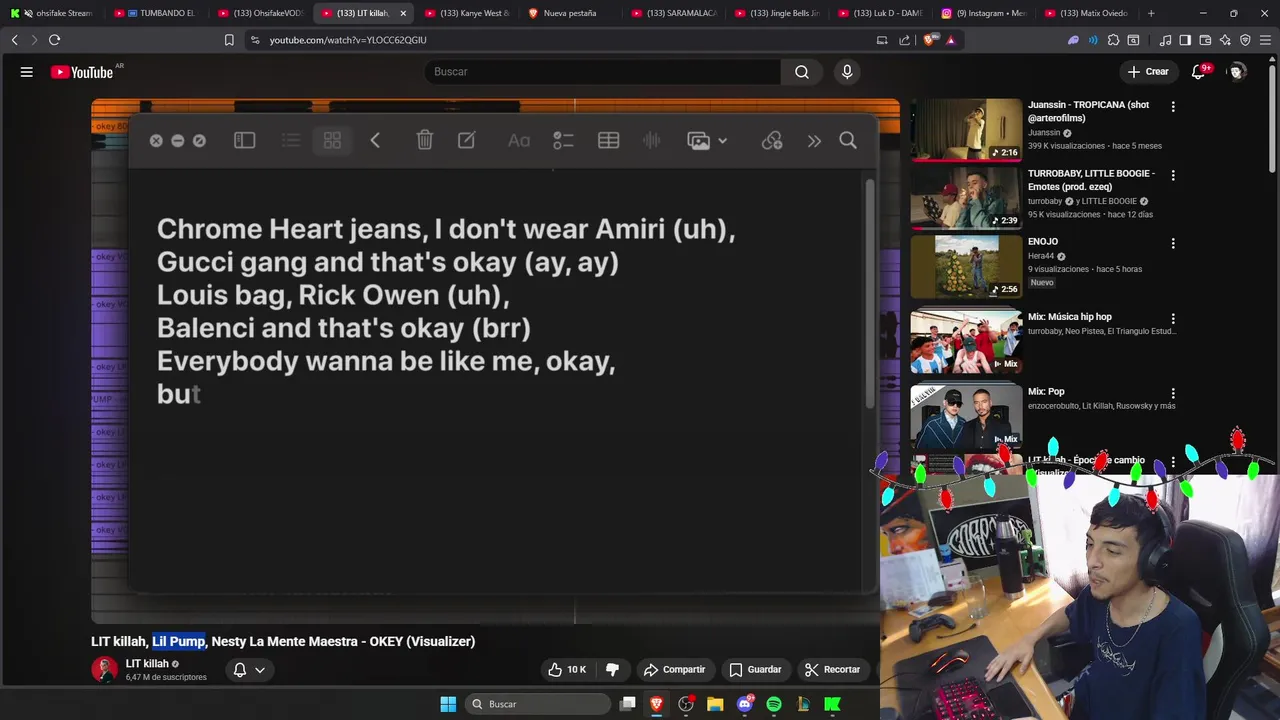Click the Notes back chevron

375,141
